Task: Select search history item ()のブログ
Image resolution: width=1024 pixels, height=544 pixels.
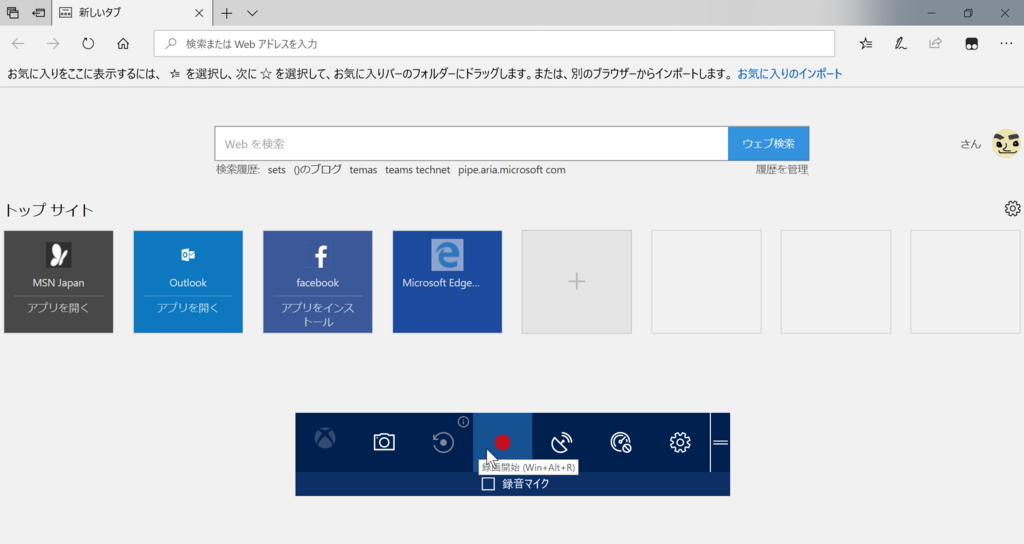Action: pos(317,170)
